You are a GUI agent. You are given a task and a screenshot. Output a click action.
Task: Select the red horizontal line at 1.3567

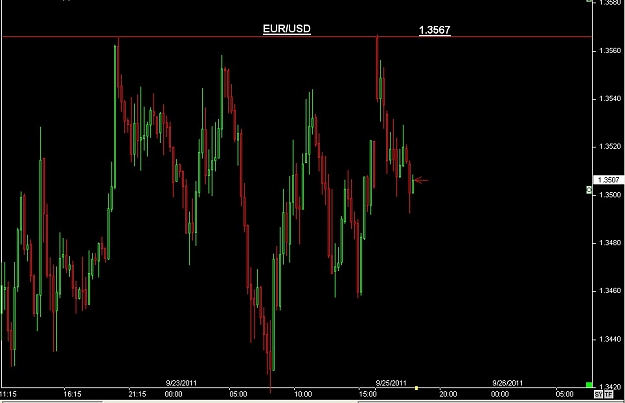pyautogui.click(x=297, y=37)
